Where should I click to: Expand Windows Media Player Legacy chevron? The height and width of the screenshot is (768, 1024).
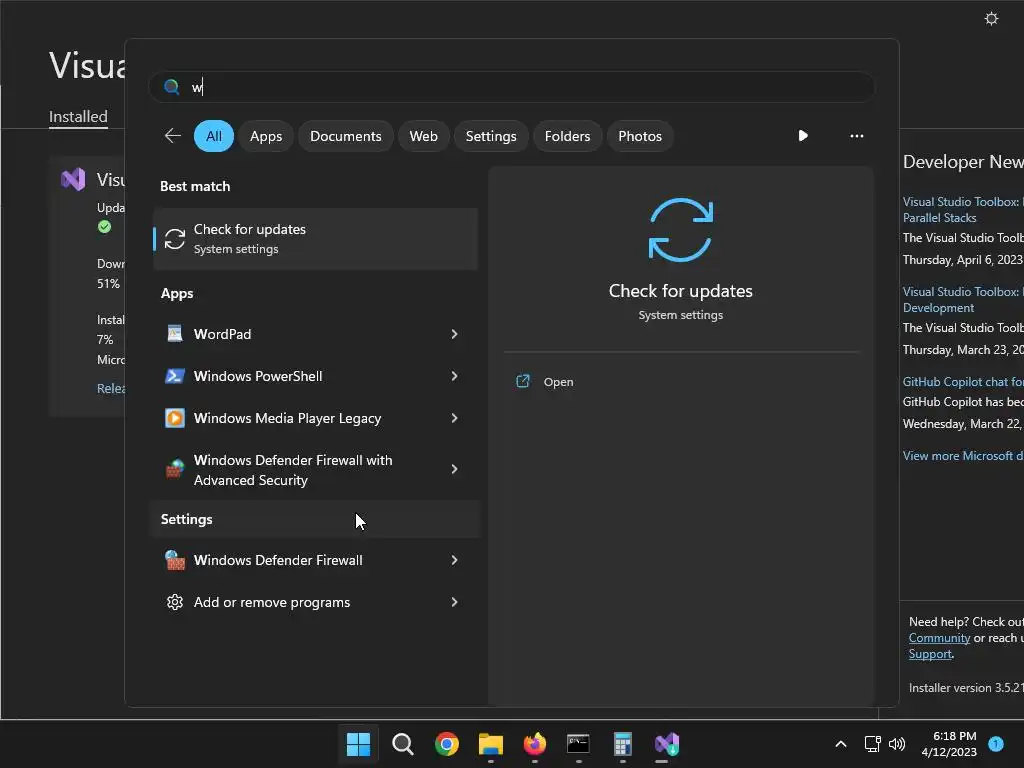455,418
